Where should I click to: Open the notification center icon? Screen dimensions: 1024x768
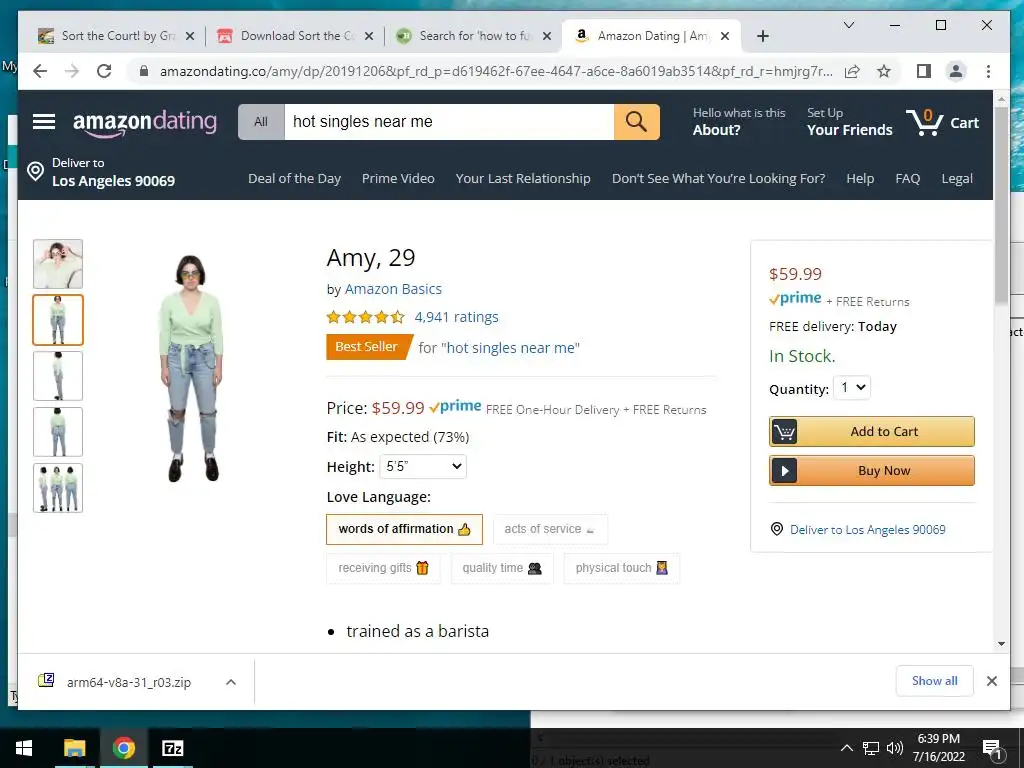992,748
